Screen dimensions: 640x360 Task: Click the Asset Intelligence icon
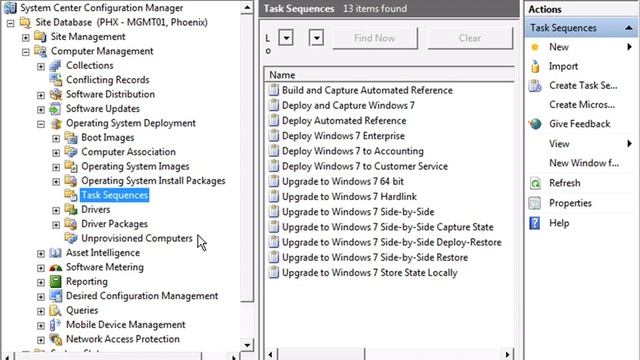coord(56,253)
